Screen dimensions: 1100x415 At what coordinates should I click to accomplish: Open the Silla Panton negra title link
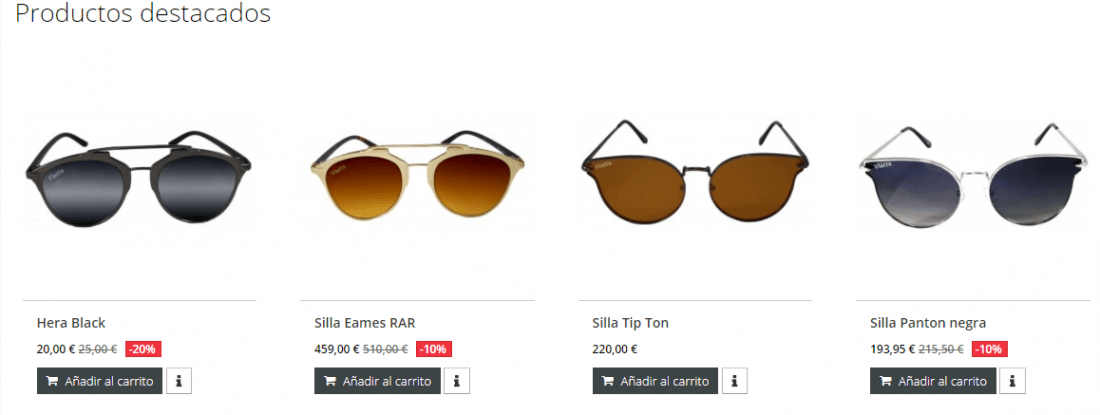point(928,323)
